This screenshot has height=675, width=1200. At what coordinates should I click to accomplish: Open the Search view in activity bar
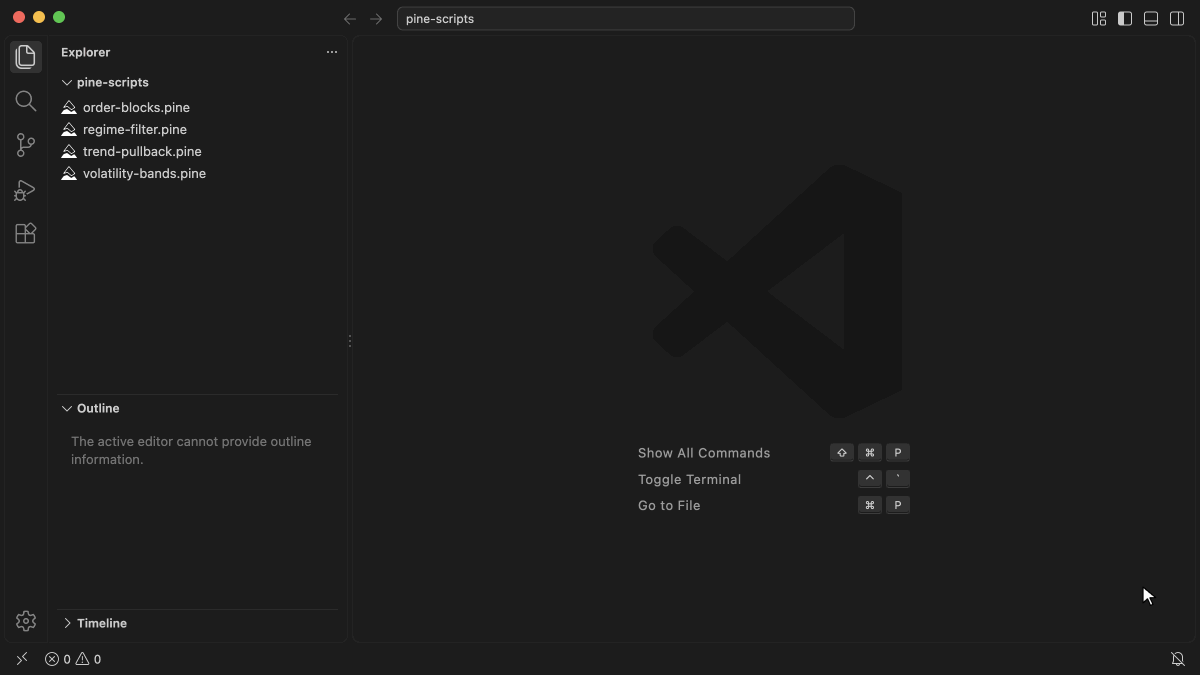(x=26, y=101)
